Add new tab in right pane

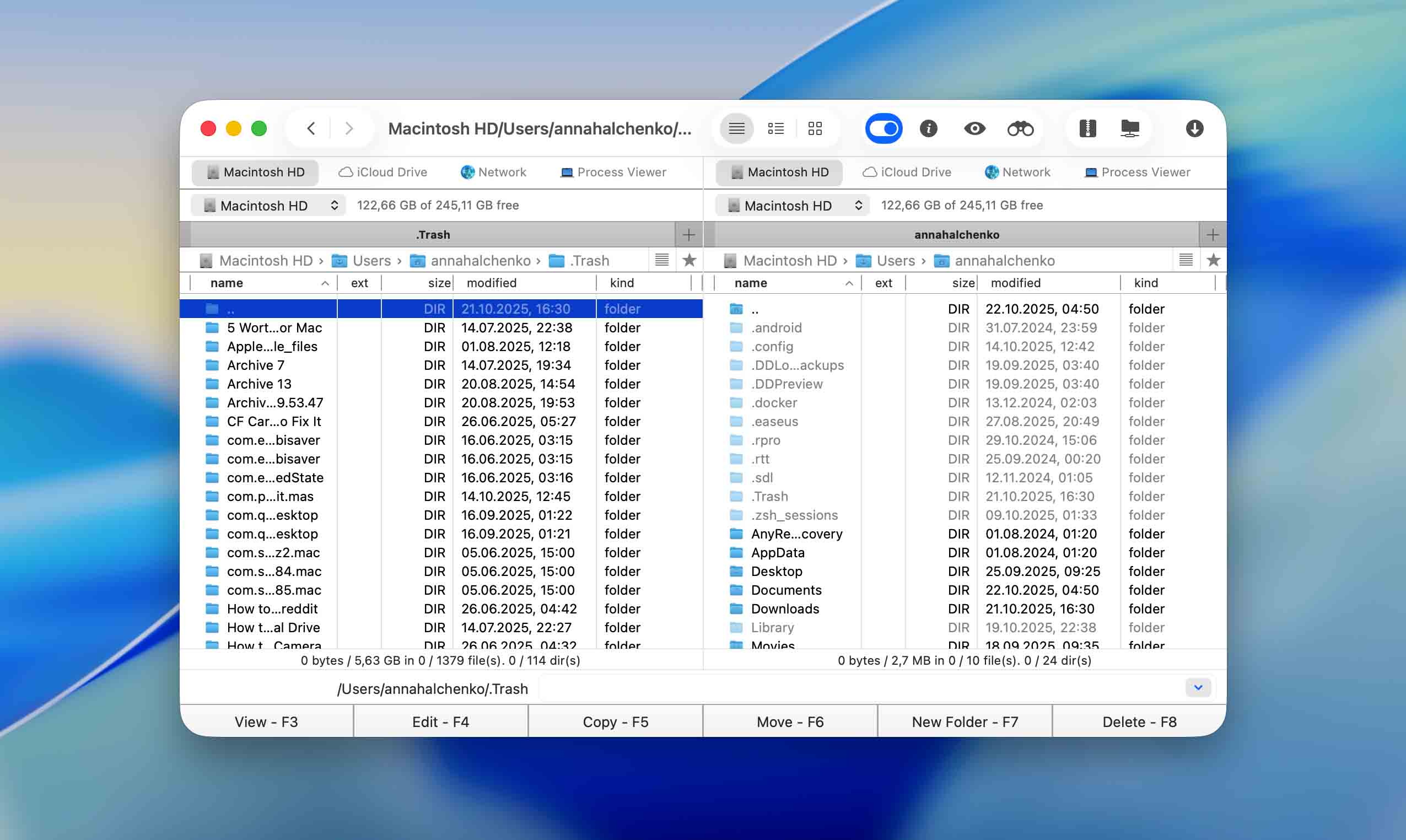point(1213,234)
